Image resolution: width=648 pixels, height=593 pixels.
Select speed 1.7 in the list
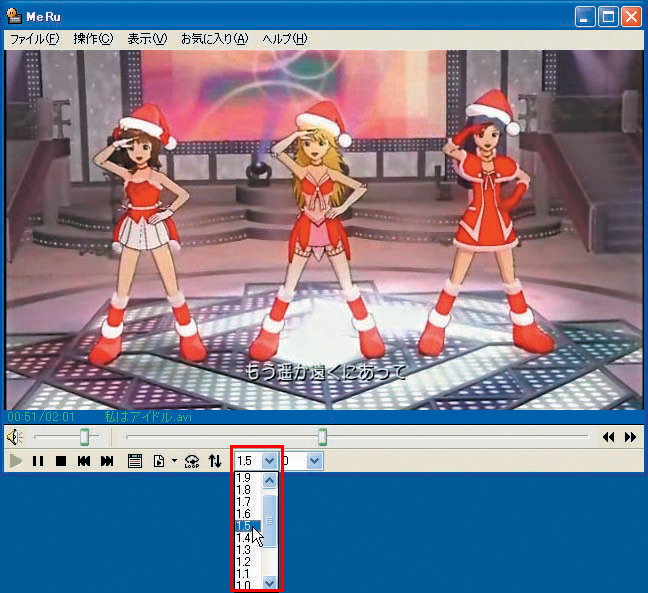(248, 502)
